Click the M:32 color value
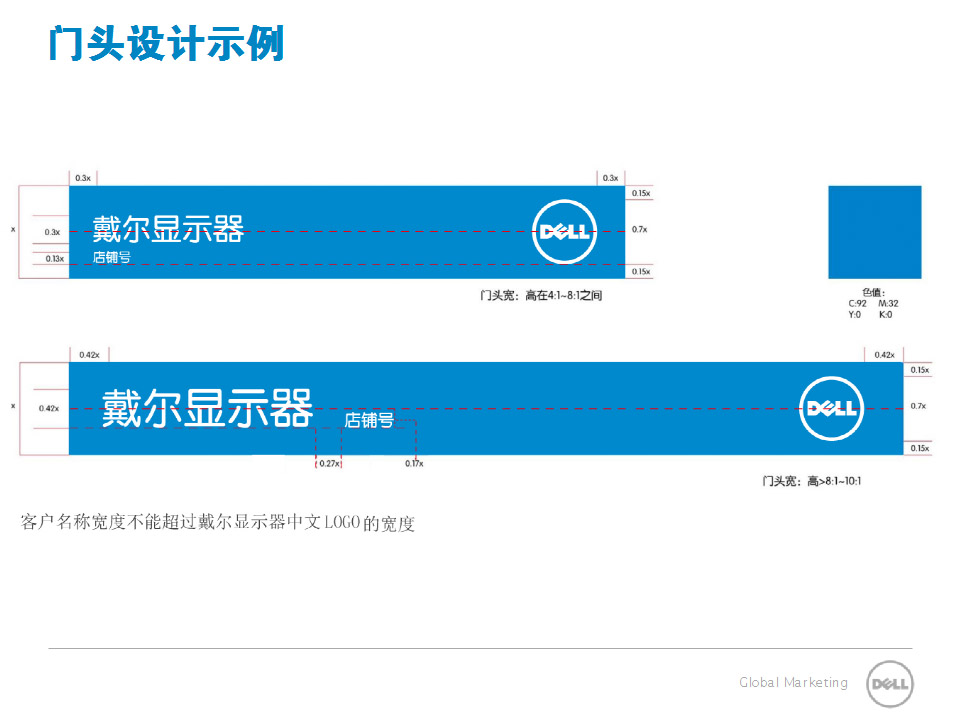Screen dimensions: 960x720 888,303
